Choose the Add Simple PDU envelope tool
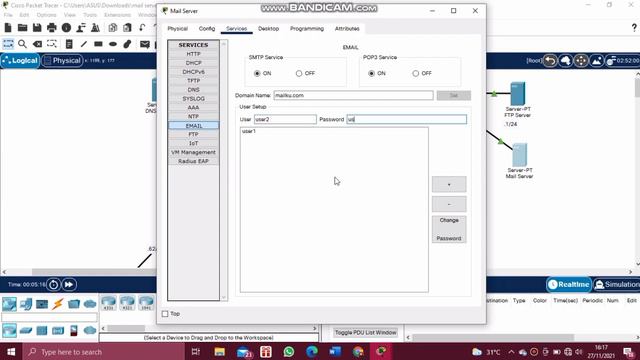This screenshot has width=640, height=360. coord(145,44)
